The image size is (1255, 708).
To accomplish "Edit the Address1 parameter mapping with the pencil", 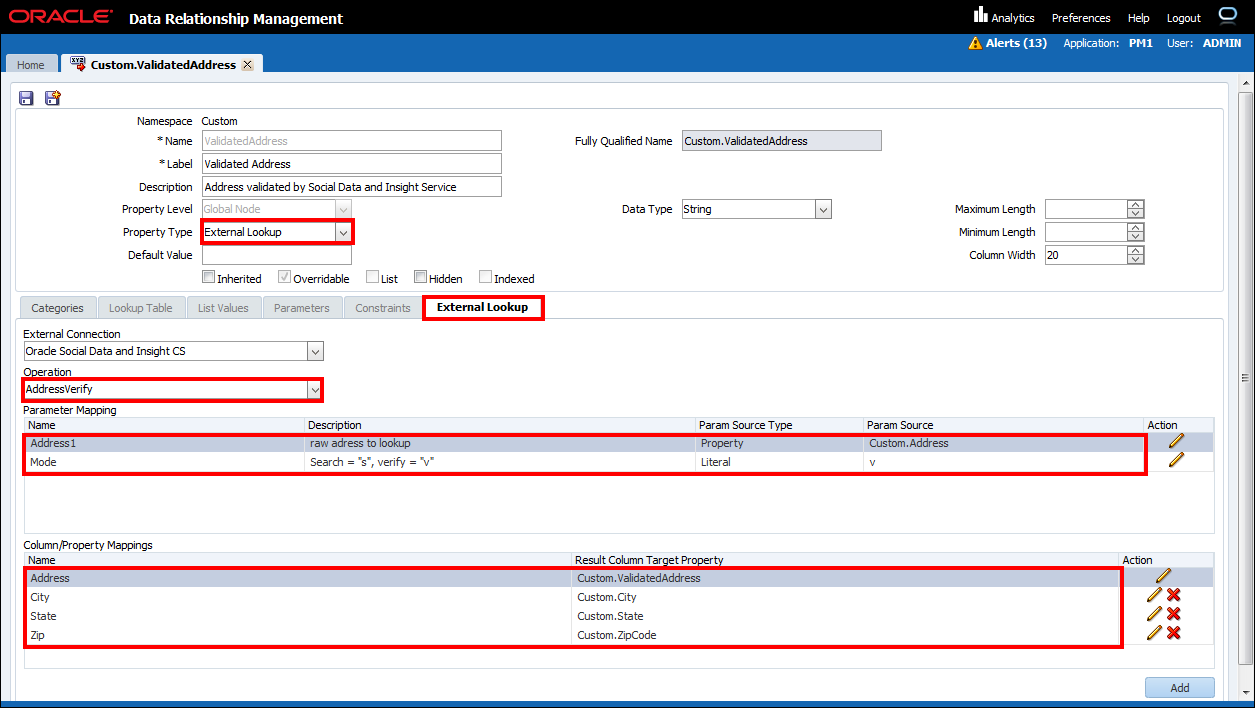I will [x=1176, y=440].
